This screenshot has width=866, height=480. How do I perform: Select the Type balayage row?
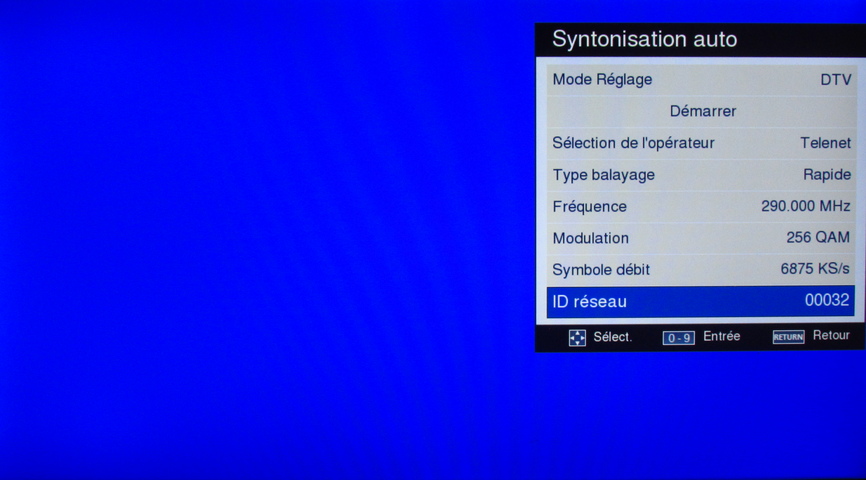(701, 175)
